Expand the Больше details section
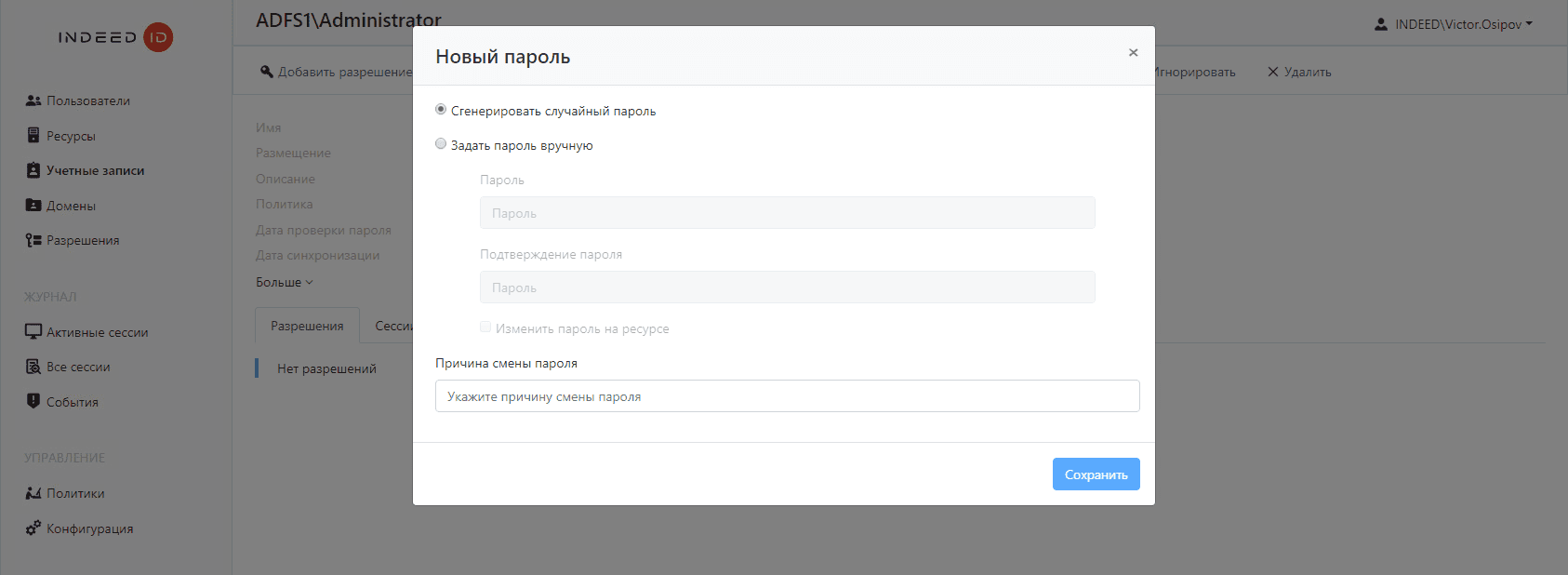1568x575 pixels. tap(284, 282)
